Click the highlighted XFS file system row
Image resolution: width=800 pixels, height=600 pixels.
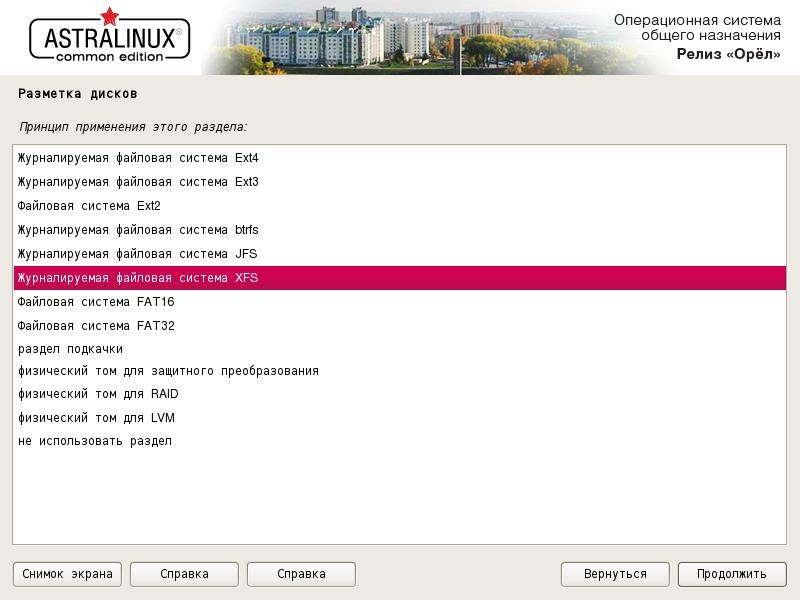click(138, 278)
